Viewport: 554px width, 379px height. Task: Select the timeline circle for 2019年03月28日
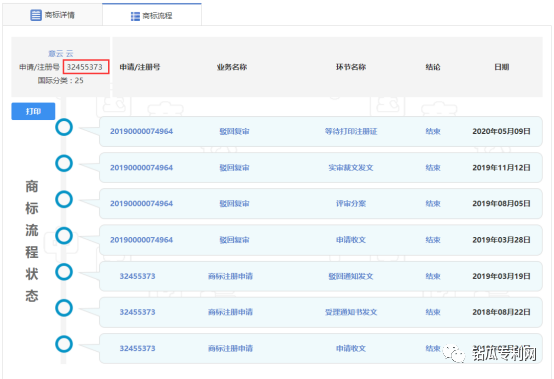tap(64, 236)
